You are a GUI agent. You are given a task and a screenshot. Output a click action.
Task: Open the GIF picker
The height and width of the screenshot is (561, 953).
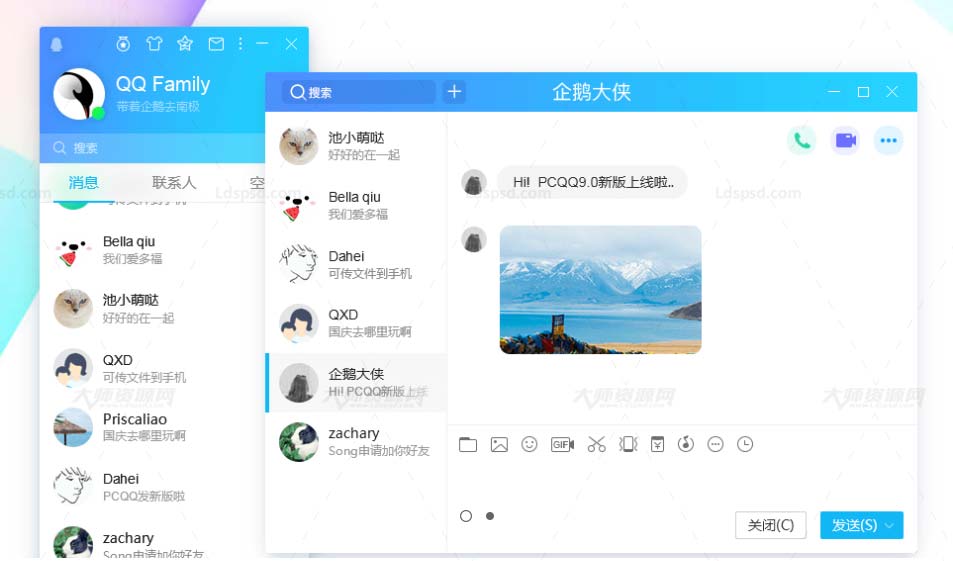pos(562,444)
